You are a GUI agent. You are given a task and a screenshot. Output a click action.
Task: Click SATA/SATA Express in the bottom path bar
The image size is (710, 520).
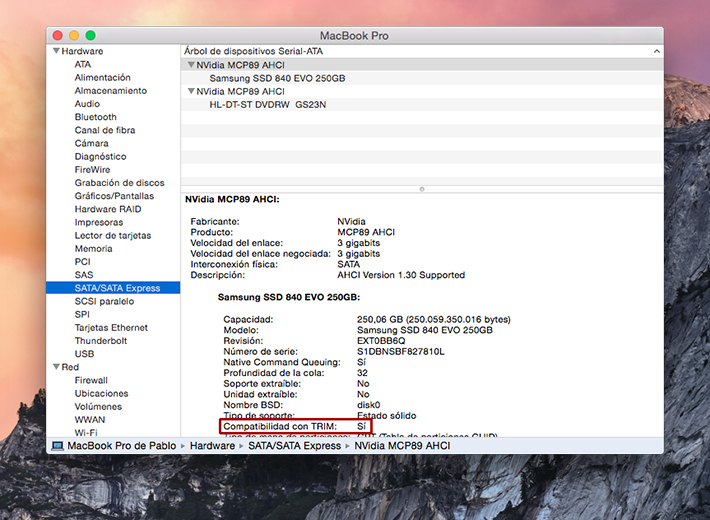(x=294, y=445)
